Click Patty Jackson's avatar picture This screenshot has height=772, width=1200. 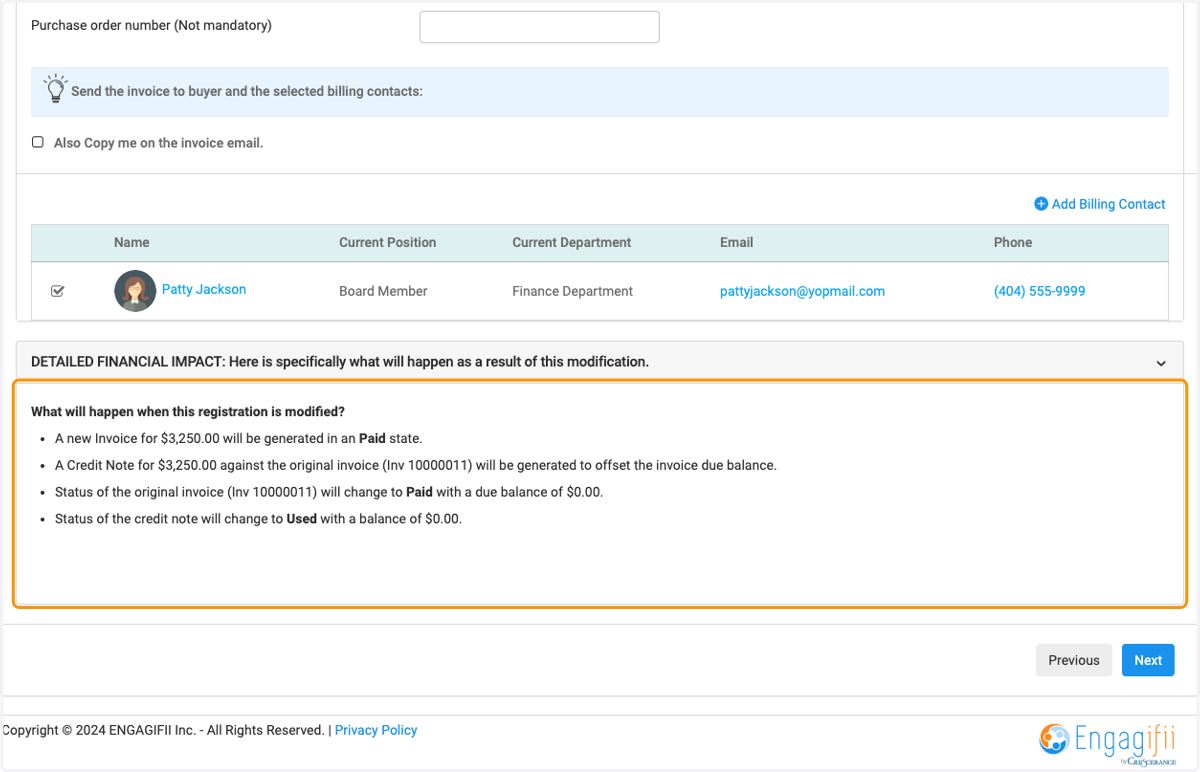tap(135, 291)
